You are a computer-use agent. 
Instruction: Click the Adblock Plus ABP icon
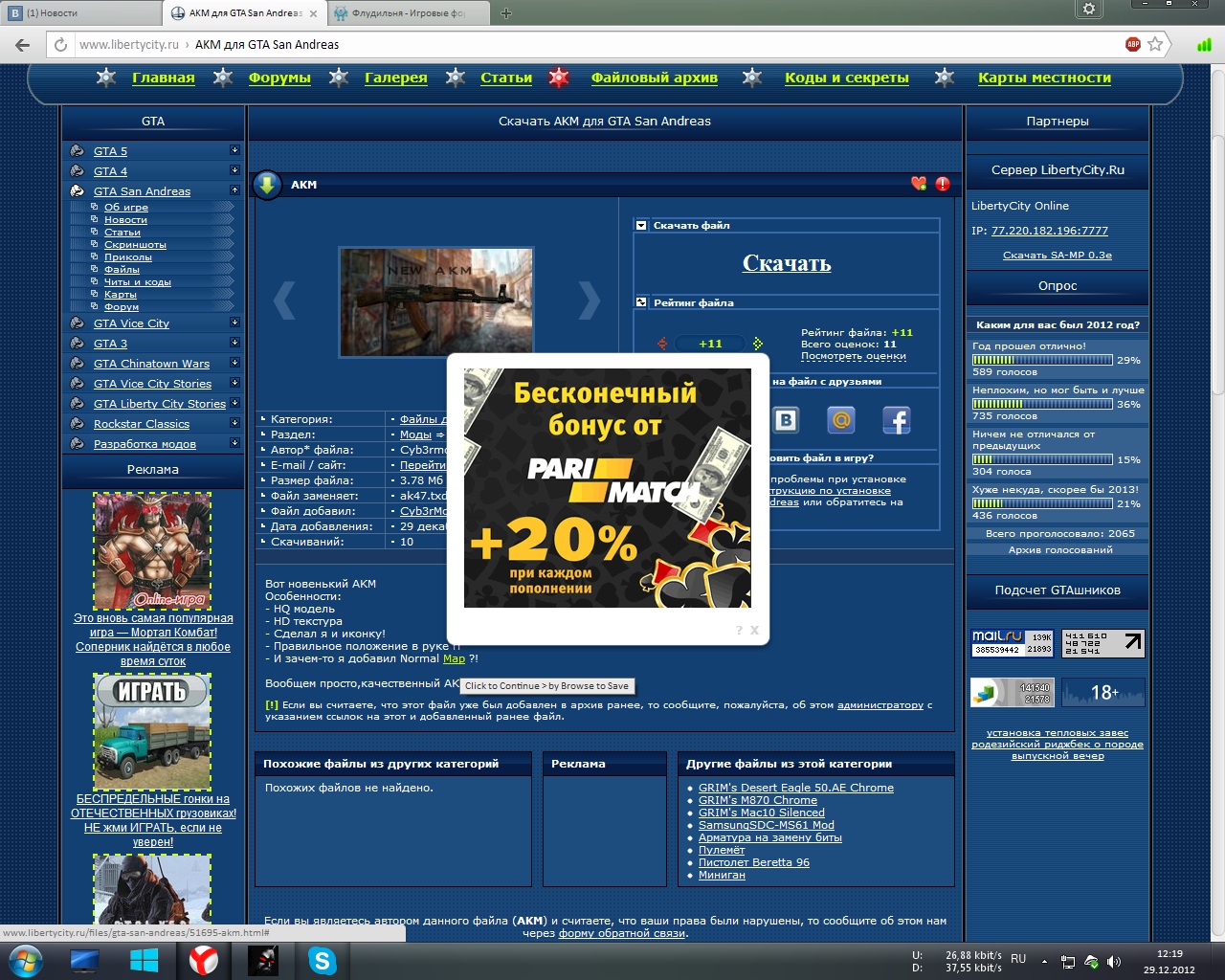[x=1133, y=44]
